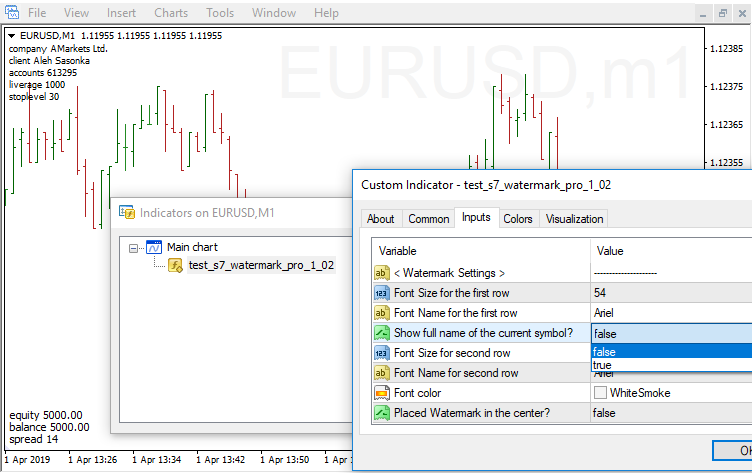
Task: Minimize the inner chart window
Action: point(703,13)
